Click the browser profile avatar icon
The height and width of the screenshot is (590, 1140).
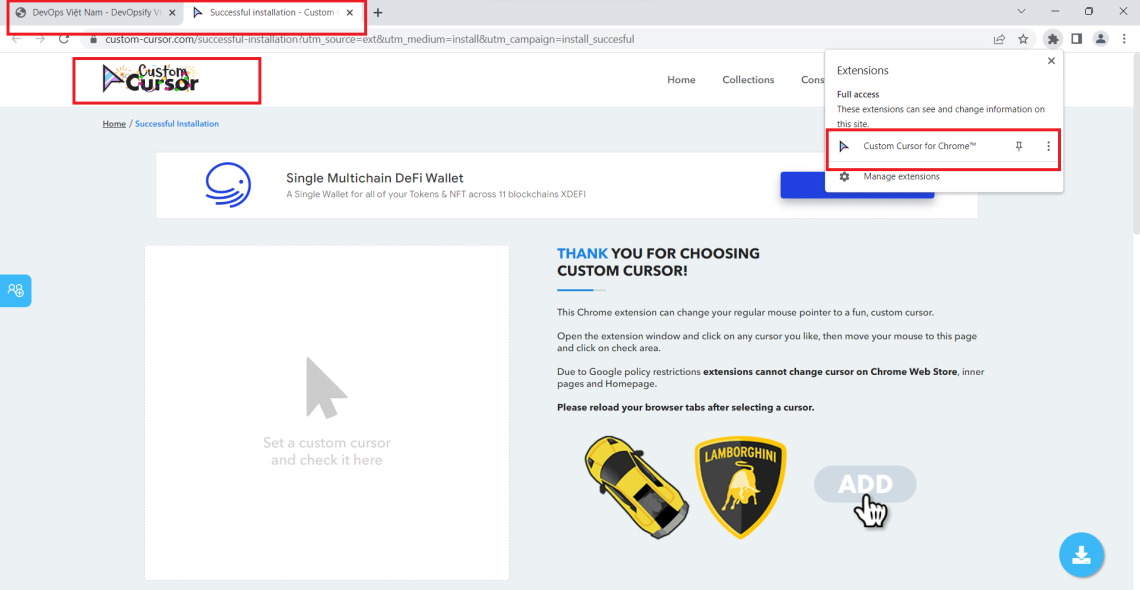[x=1101, y=39]
